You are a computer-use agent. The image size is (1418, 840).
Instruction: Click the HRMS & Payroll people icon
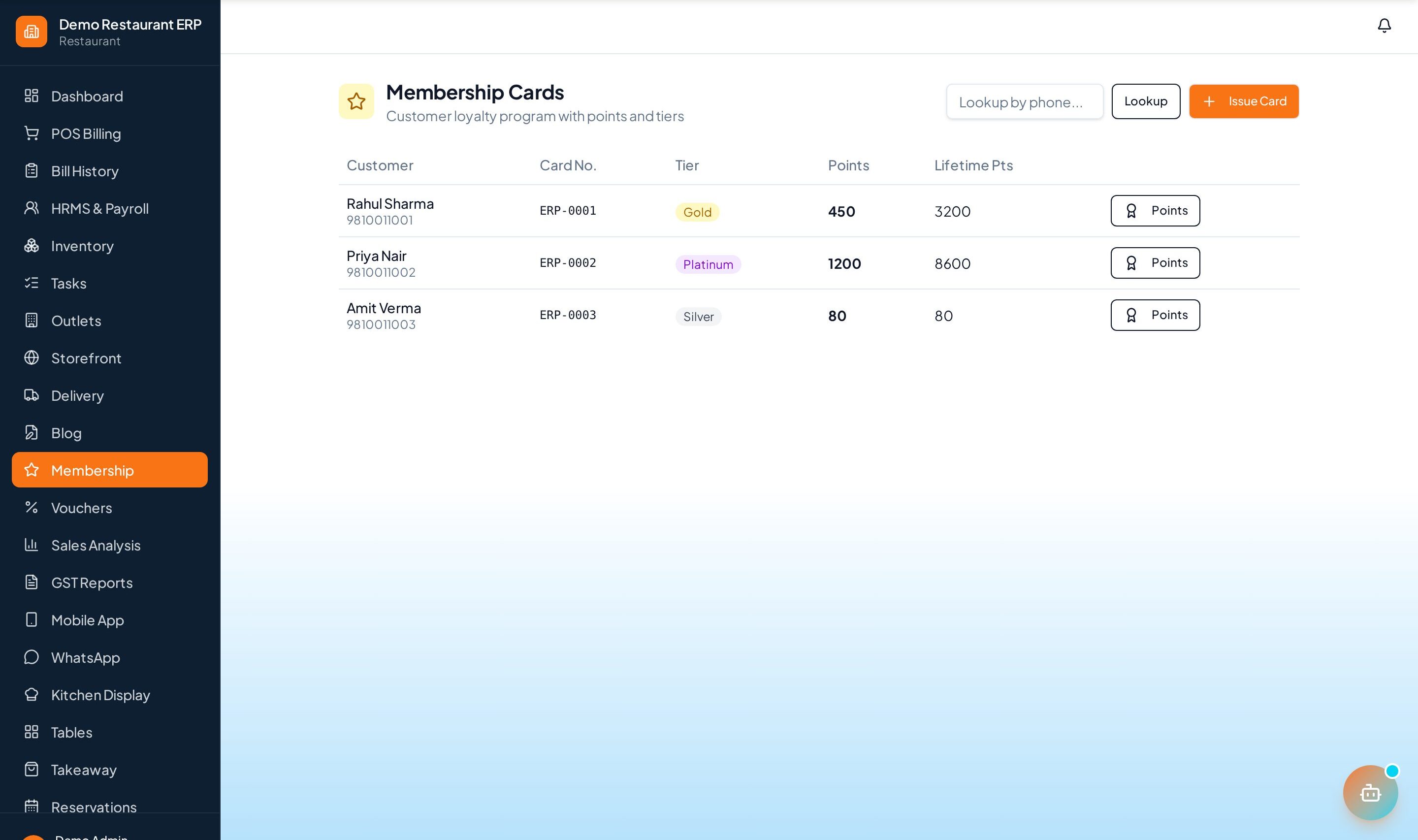pos(32,208)
